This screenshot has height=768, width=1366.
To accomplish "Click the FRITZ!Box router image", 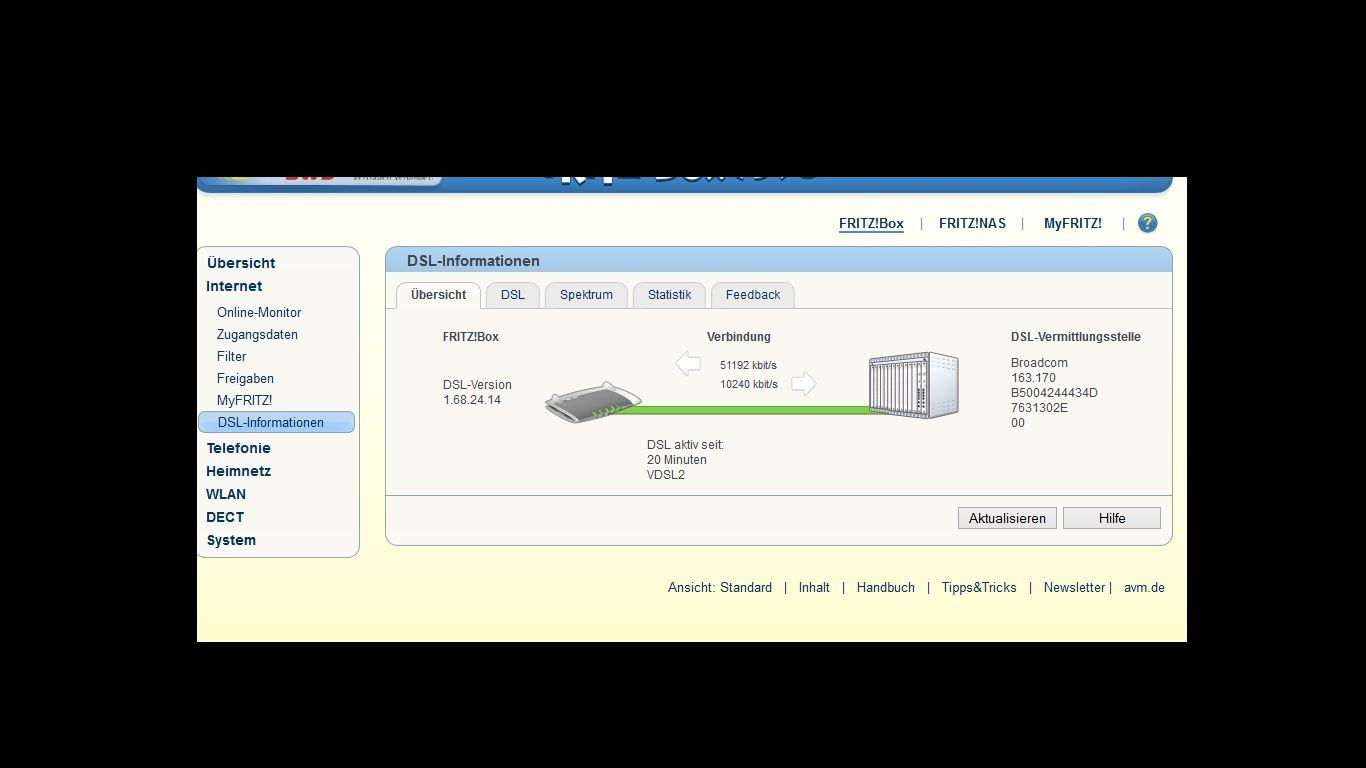I will pyautogui.click(x=593, y=402).
